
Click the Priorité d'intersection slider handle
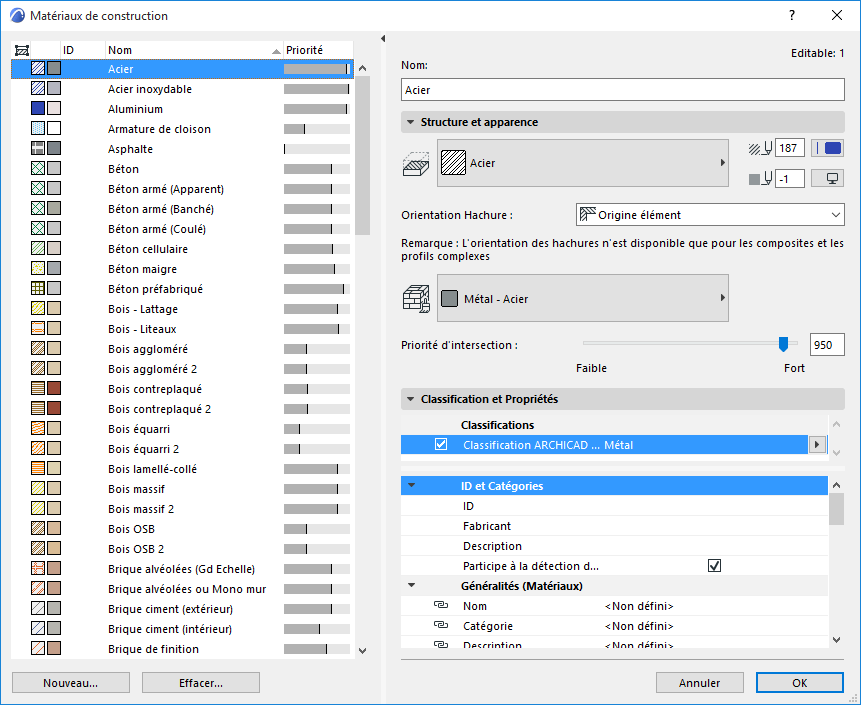pos(784,344)
